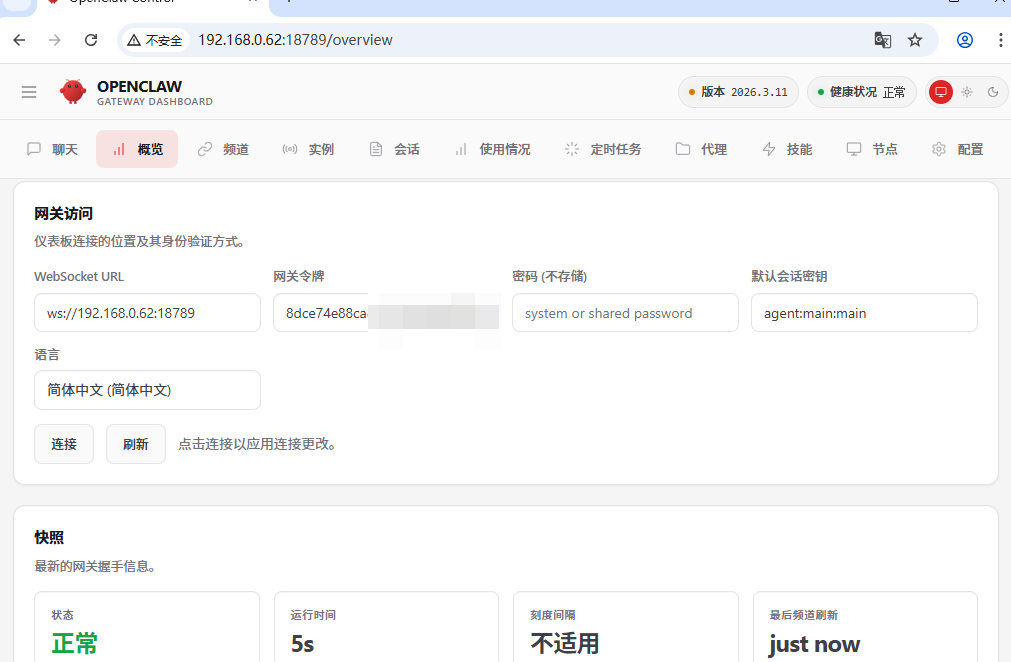Open browser translate page icon
This screenshot has width=1011, height=662.
[883, 40]
